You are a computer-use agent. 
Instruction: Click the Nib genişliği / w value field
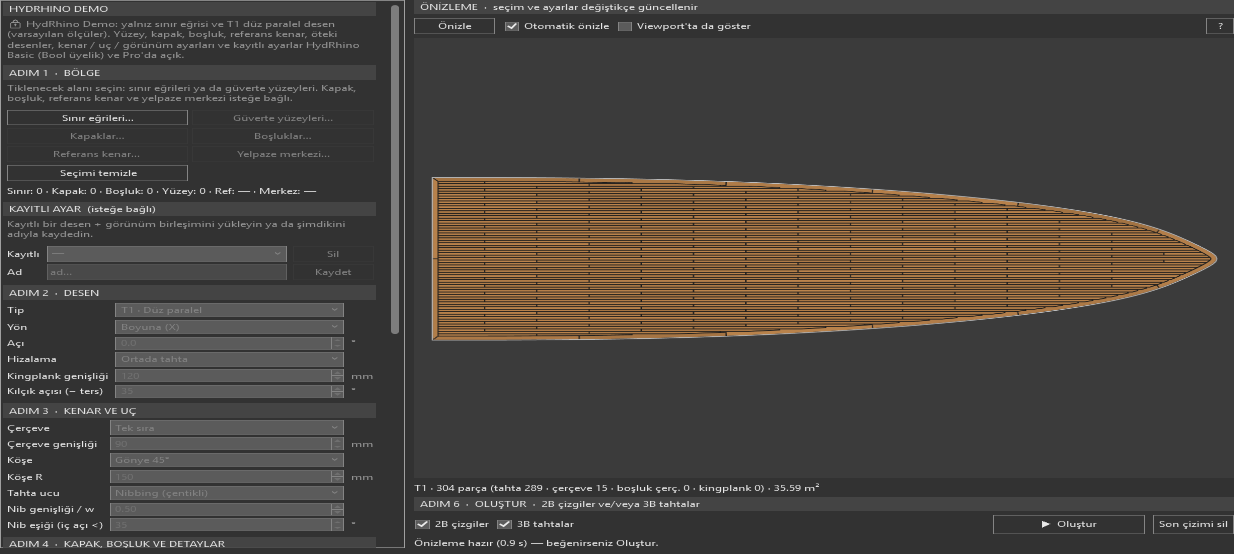tap(222, 509)
